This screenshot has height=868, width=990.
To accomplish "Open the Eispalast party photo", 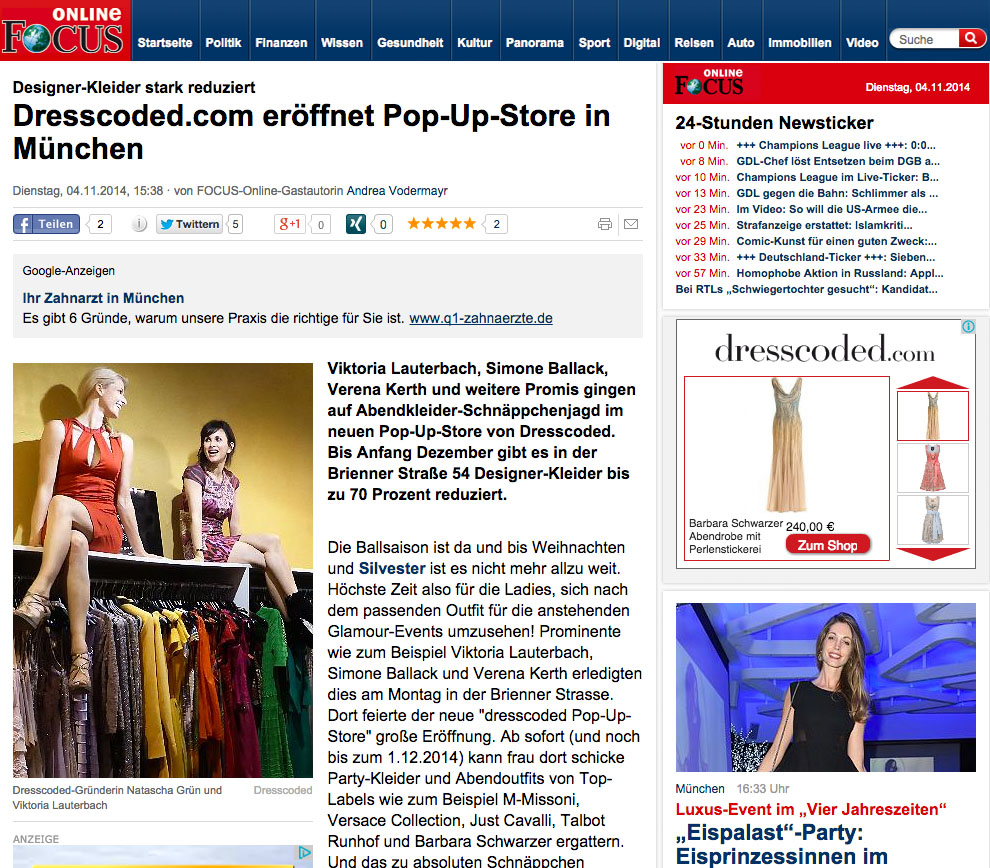I will click(x=826, y=687).
